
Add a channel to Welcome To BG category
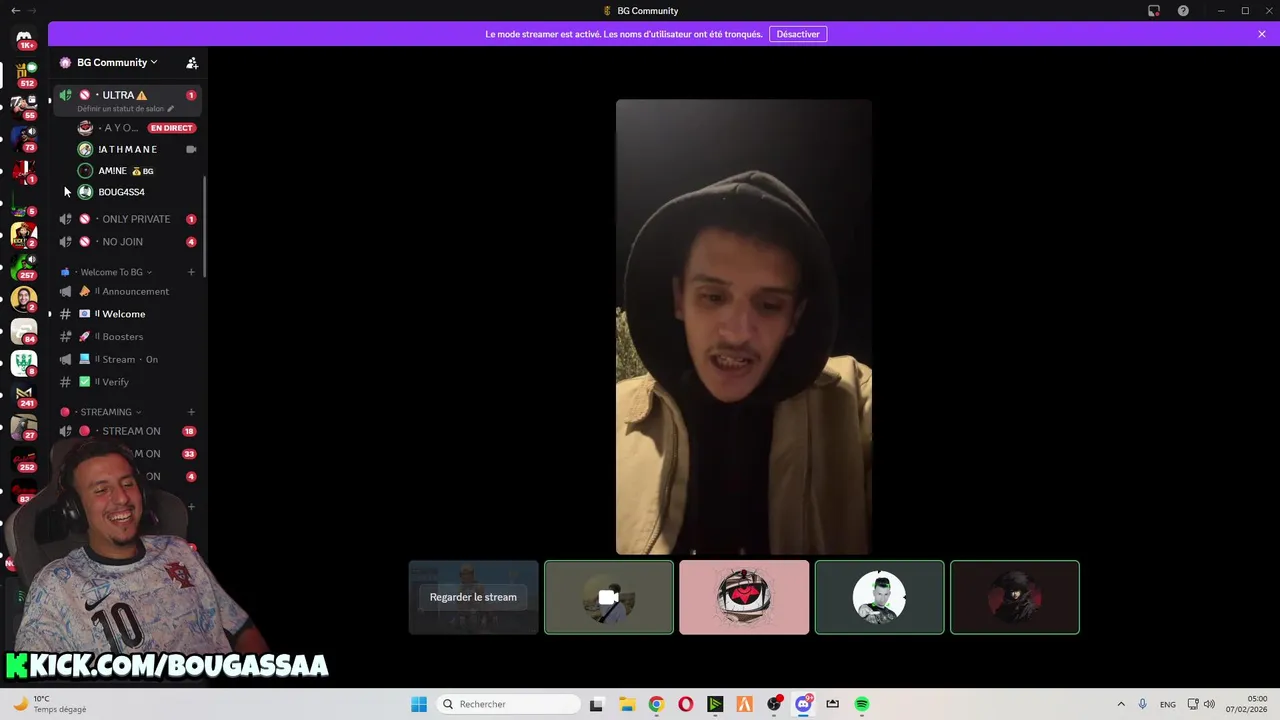click(191, 272)
